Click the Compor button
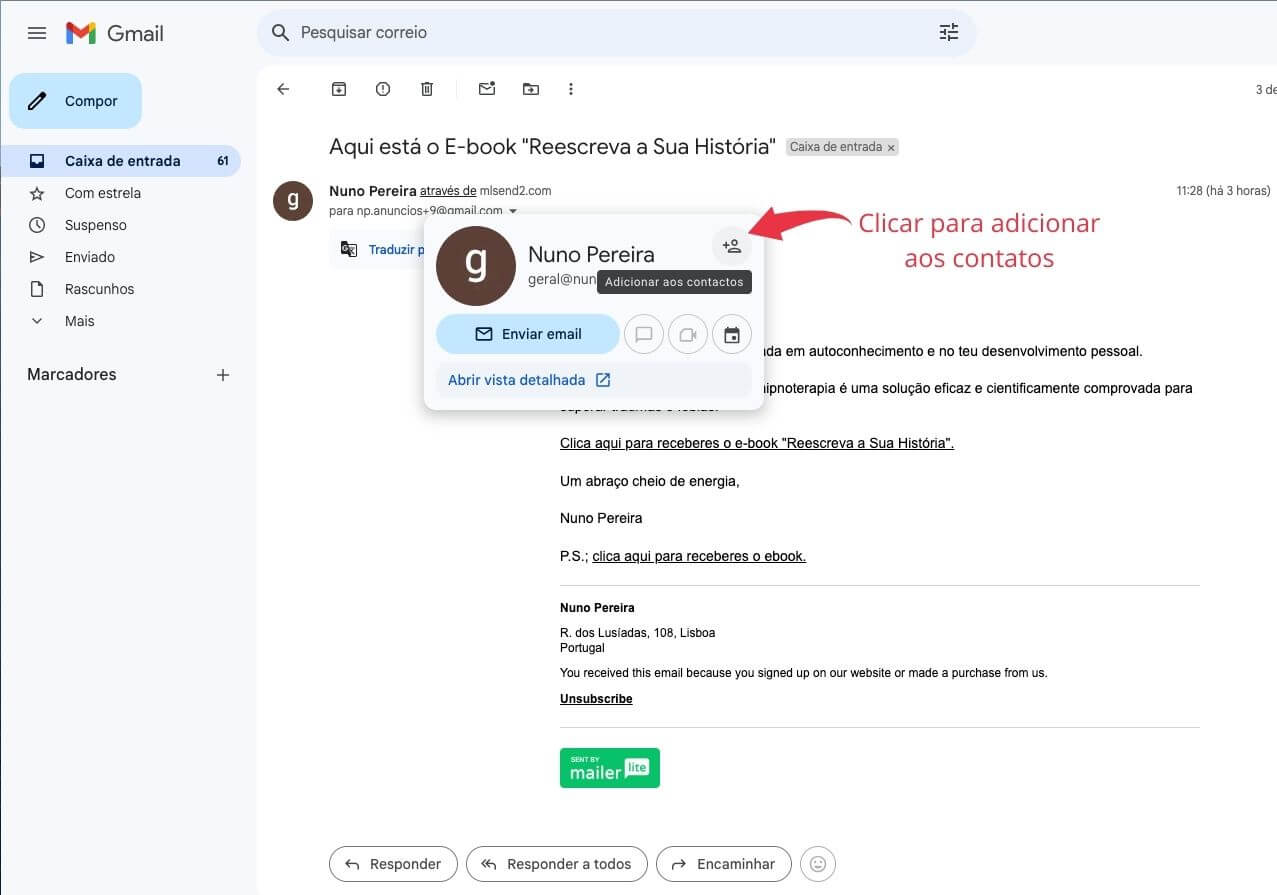The height and width of the screenshot is (895, 1277). click(76, 101)
